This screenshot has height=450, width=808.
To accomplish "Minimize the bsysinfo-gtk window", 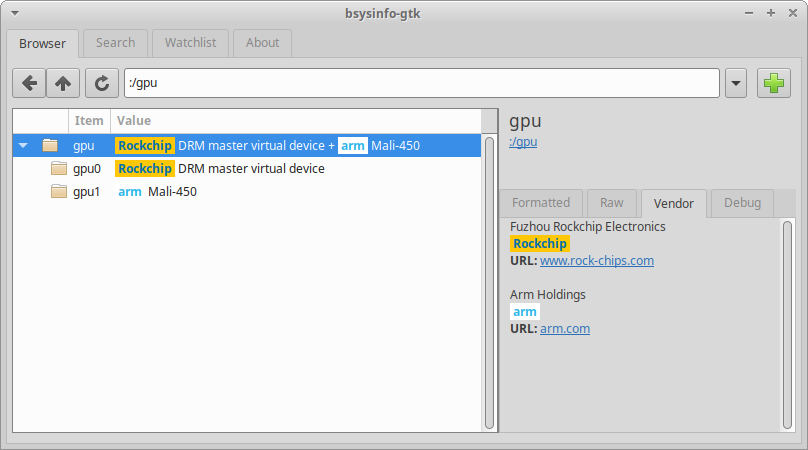I will 749,13.
